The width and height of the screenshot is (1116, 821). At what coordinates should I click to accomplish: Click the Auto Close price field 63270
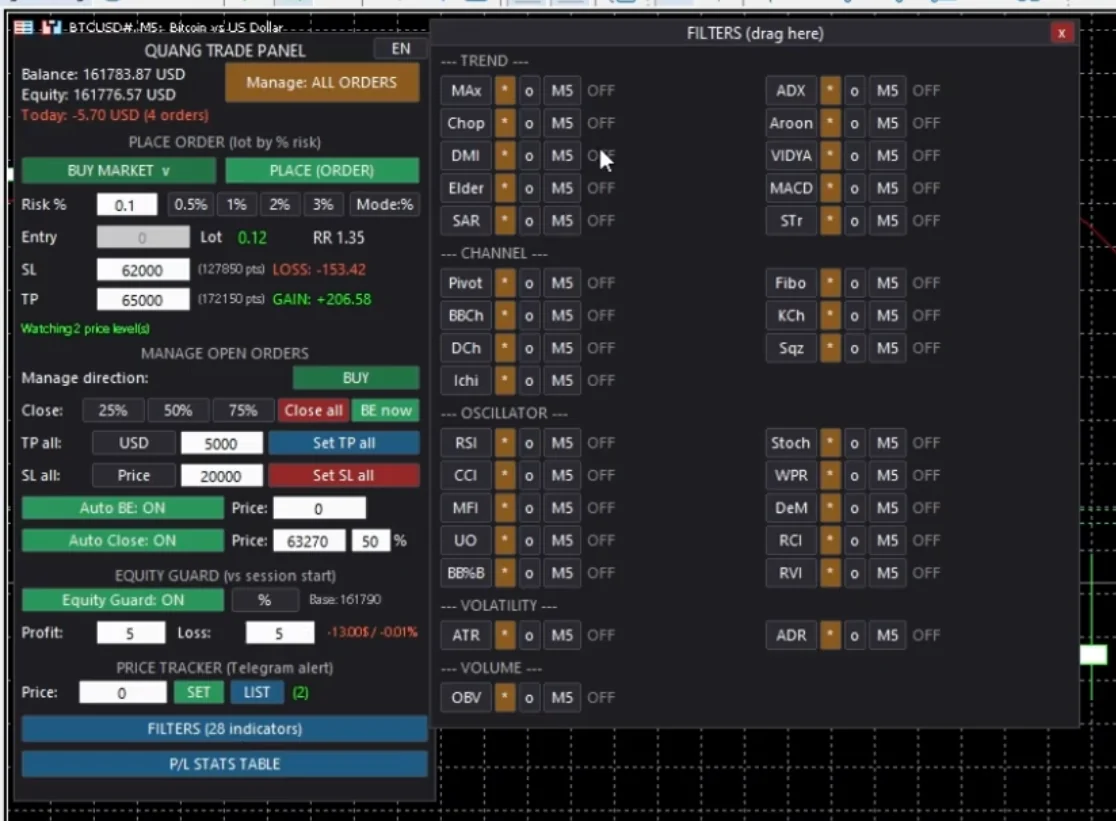[309, 541]
